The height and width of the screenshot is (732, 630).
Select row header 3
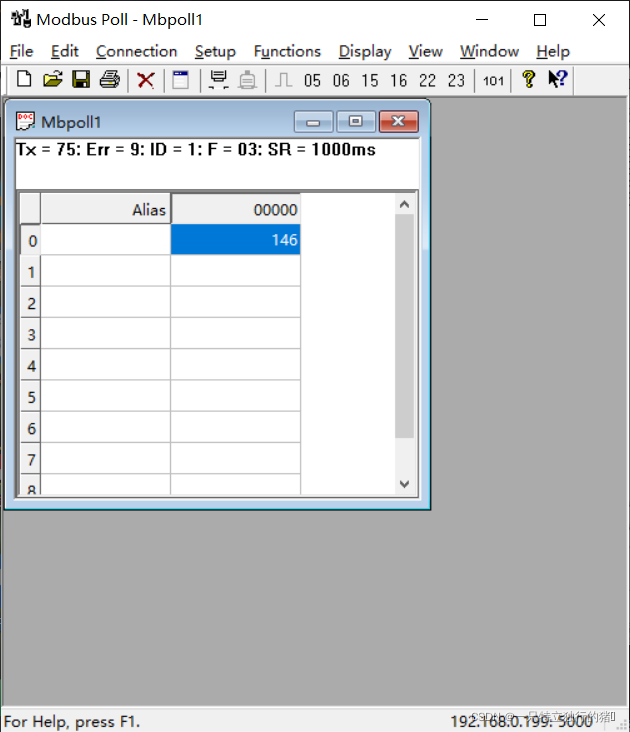coord(31,334)
